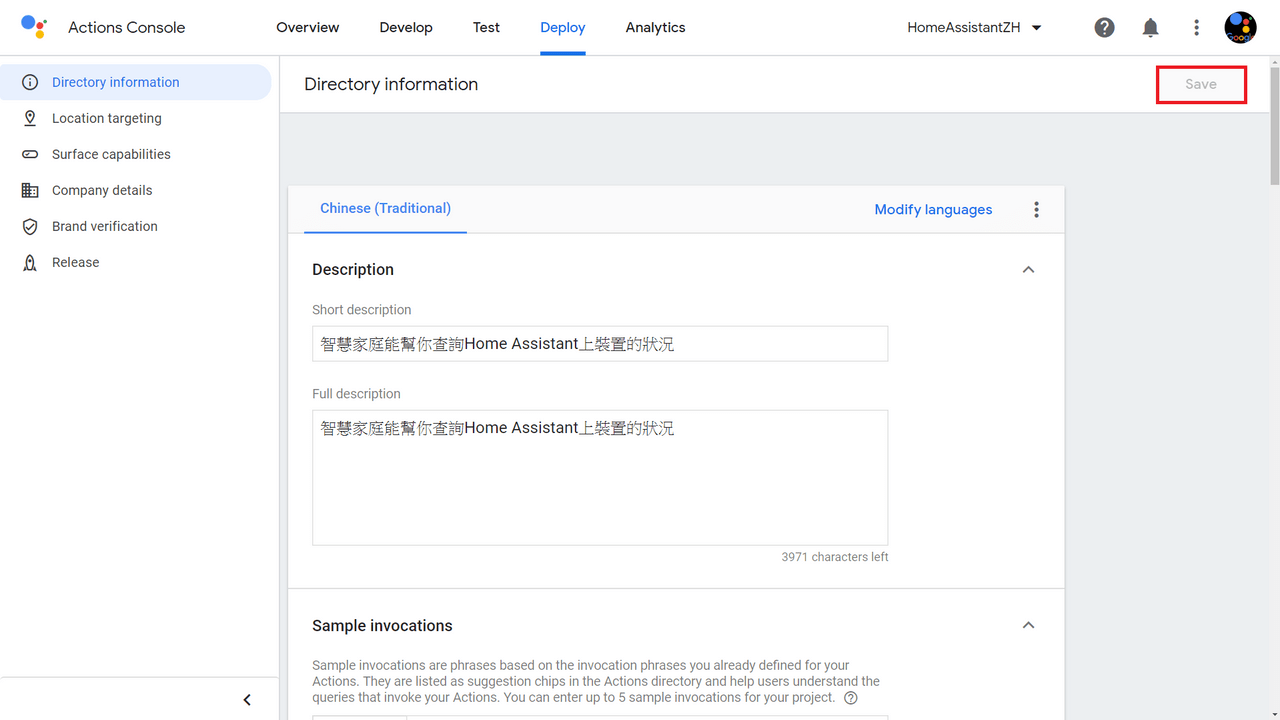Open notifications bell icon
Screen dimensions: 1280x720
(x=1150, y=28)
